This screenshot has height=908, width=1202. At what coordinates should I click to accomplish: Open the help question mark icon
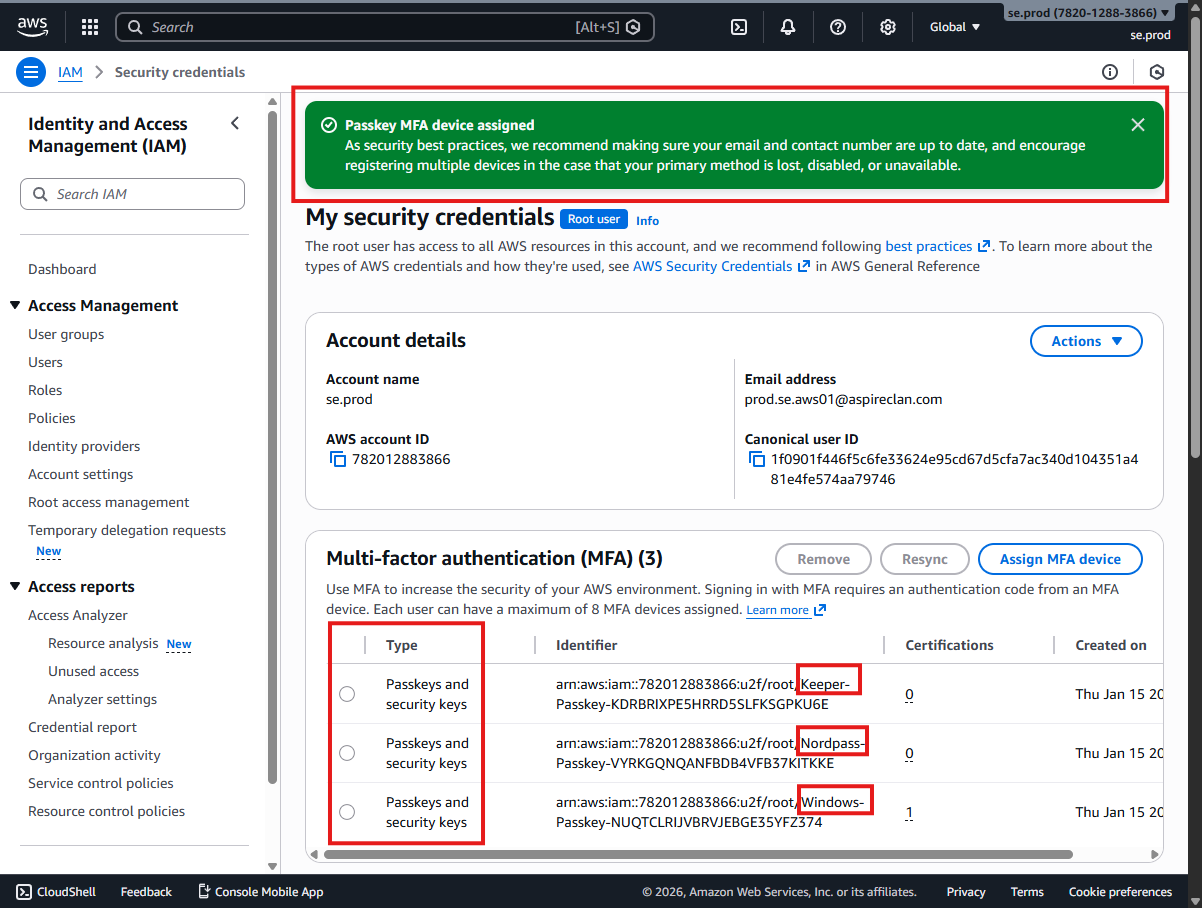(x=838, y=27)
